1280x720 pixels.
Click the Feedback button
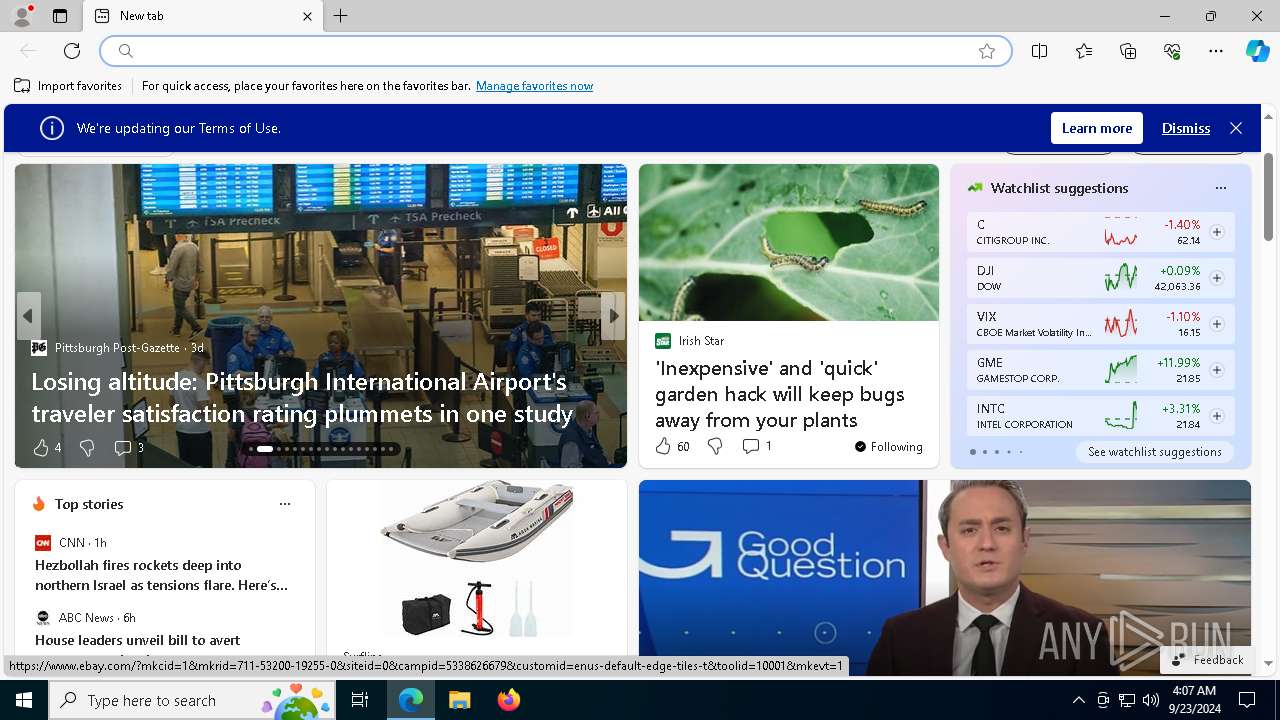pos(1207,660)
